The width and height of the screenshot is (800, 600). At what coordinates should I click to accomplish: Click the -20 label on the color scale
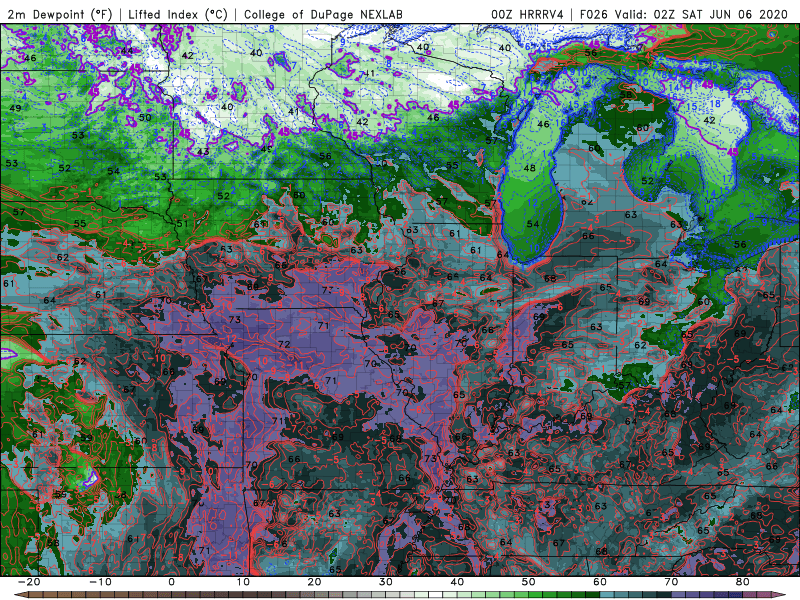click(x=29, y=582)
